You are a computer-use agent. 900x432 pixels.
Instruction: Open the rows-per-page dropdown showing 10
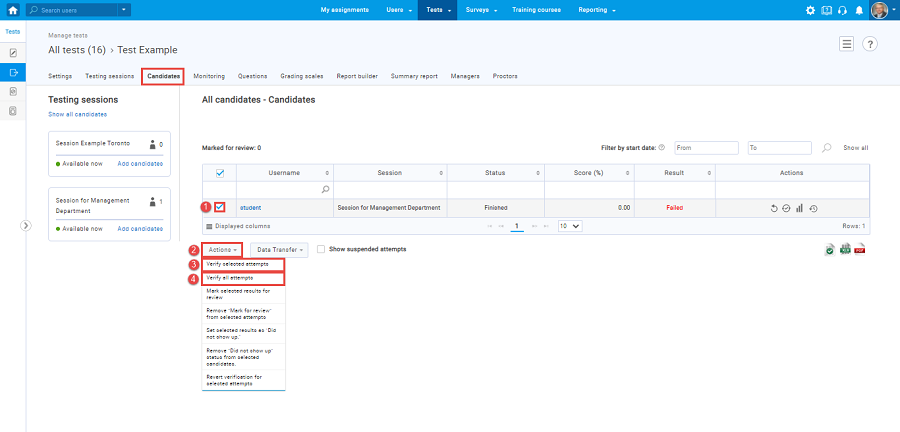click(569, 226)
